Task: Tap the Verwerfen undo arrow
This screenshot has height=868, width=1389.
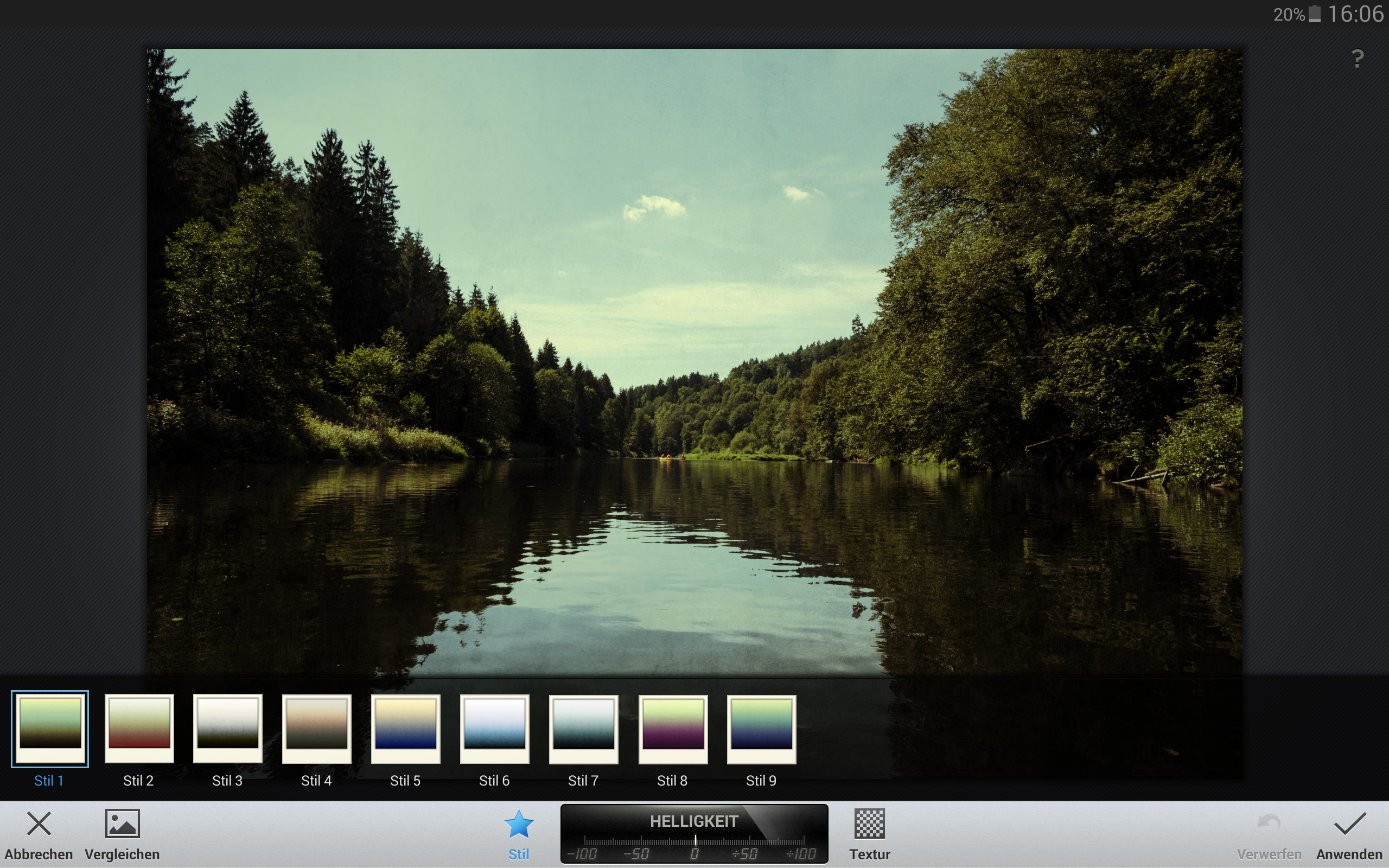Action: coord(1269,822)
